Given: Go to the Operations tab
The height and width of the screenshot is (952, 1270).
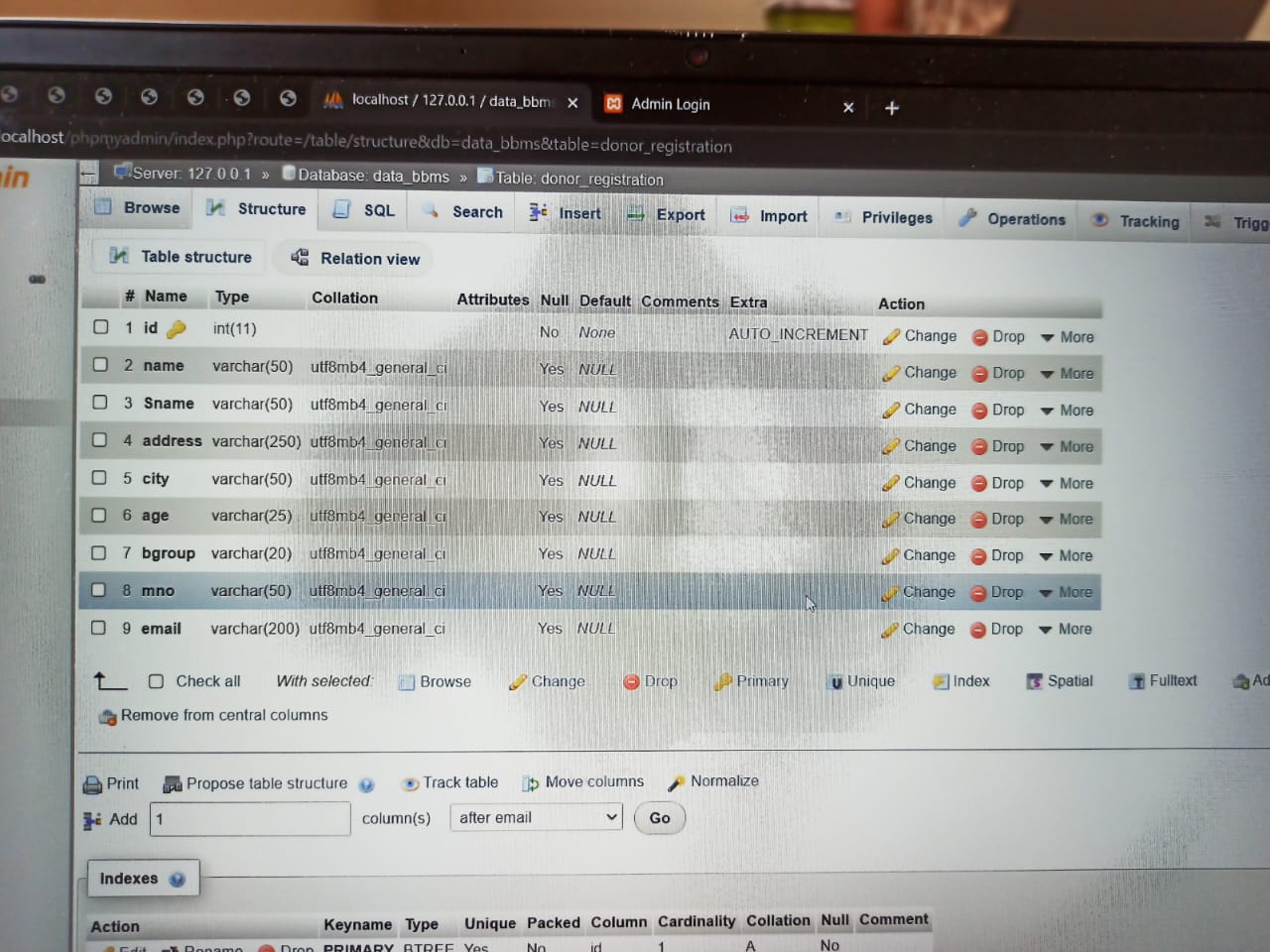Looking at the screenshot, I should pos(1013,219).
